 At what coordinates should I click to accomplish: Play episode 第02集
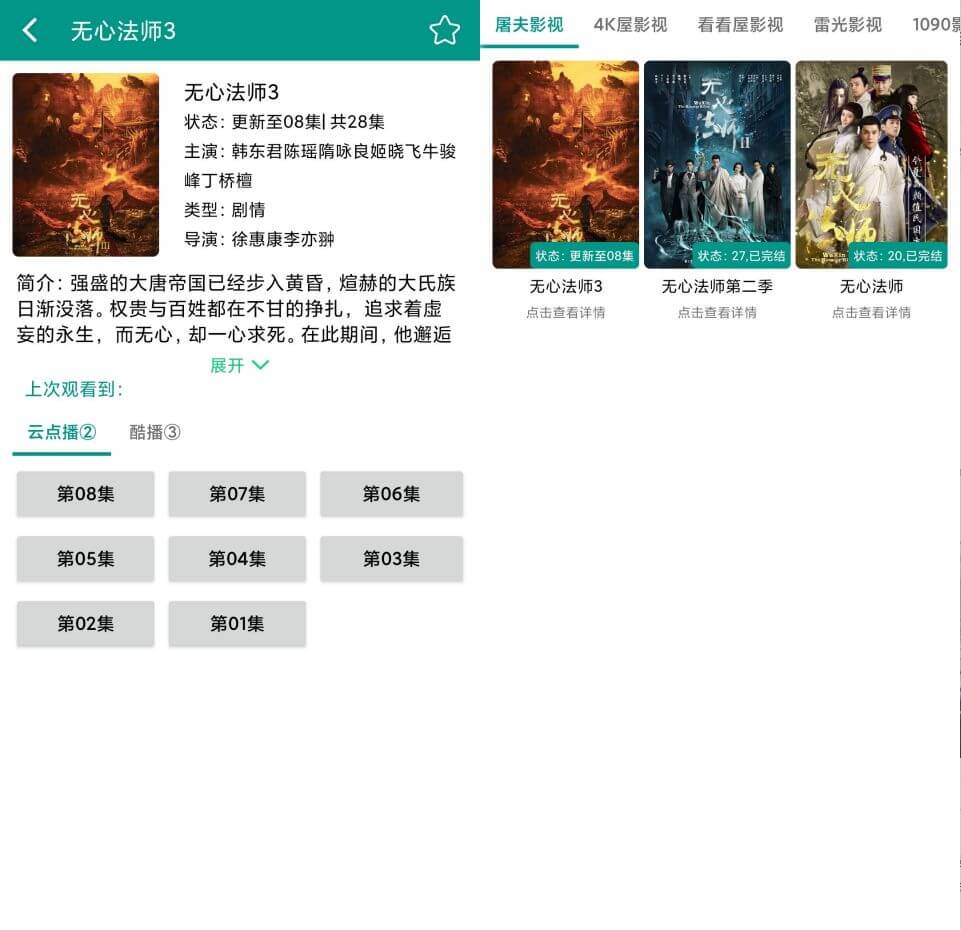pos(85,624)
